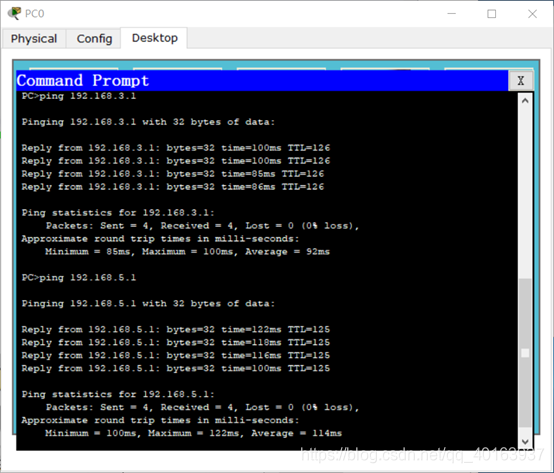Click the reply line with time=118ms

coord(176,343)
